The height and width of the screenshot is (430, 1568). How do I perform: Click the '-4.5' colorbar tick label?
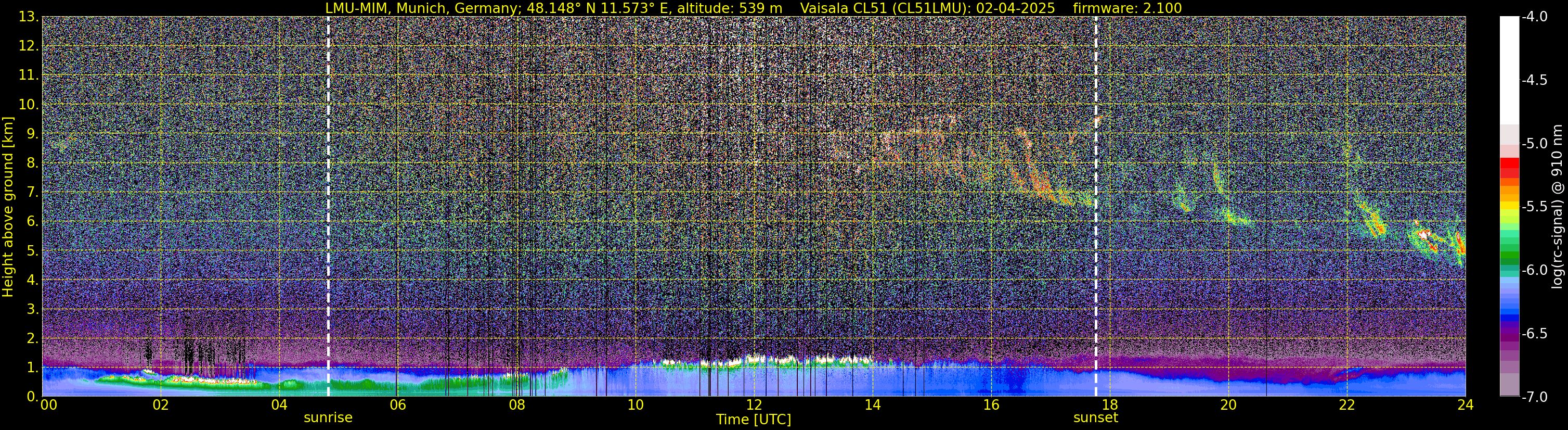1535,80
